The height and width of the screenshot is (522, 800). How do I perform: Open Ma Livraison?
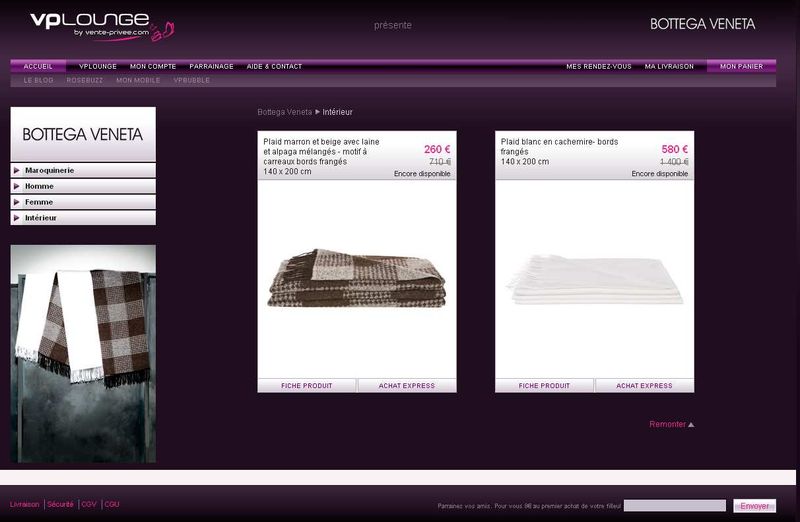pyautogui.click(x=669, y=66)
